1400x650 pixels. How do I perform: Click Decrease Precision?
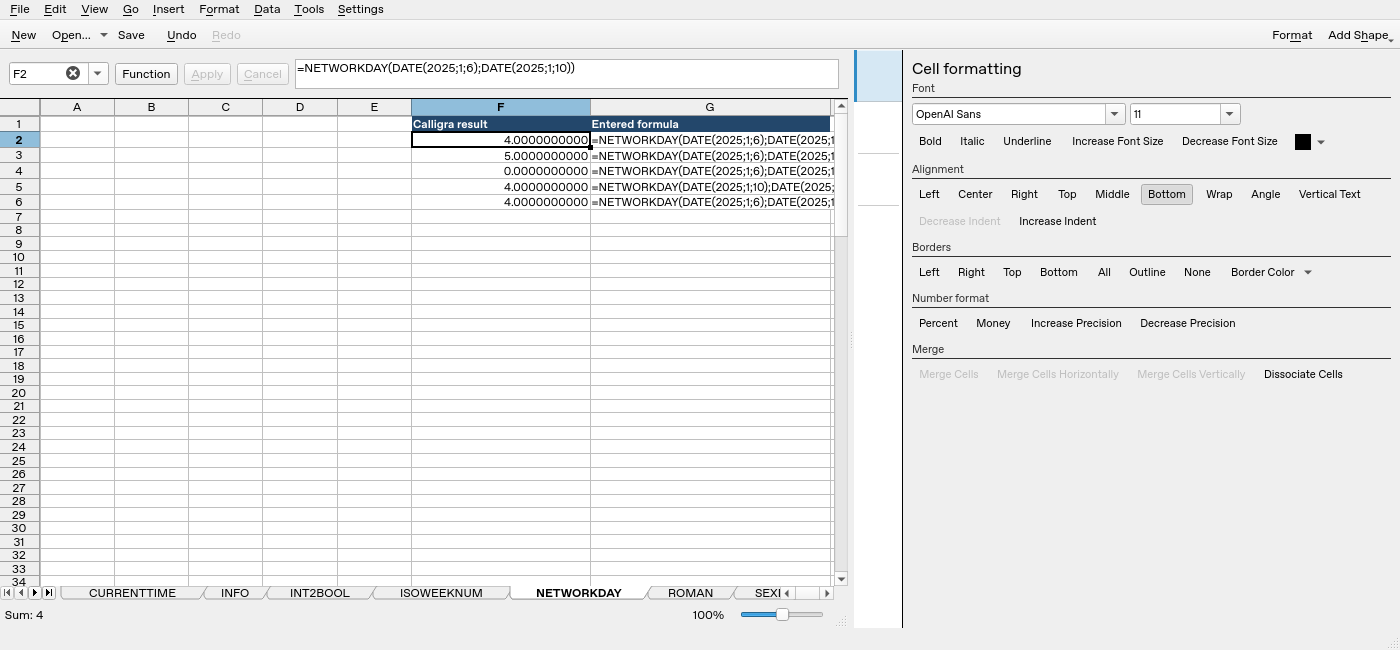(x=1187, y=323)
